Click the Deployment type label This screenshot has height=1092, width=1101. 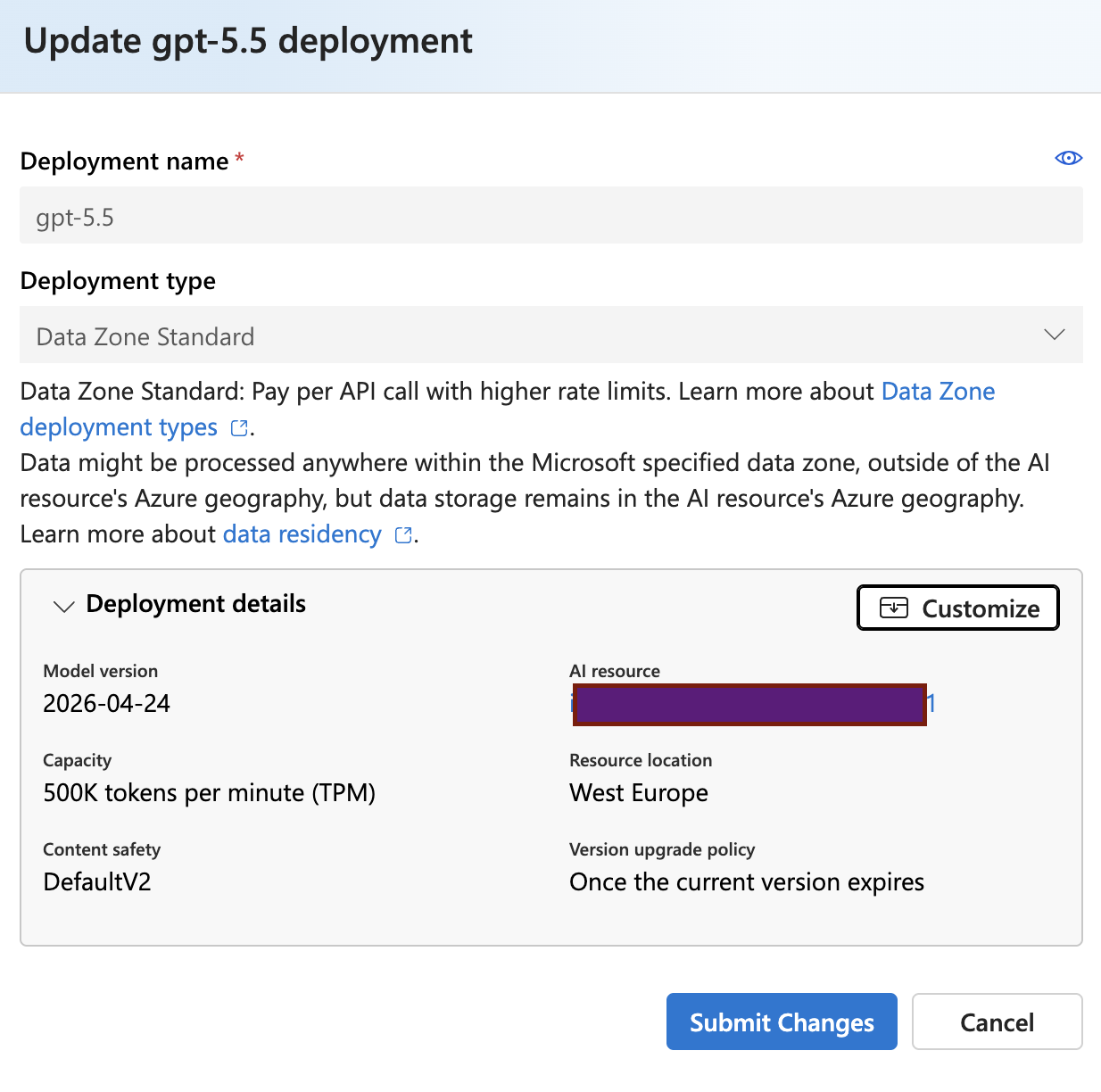[118, 281]
